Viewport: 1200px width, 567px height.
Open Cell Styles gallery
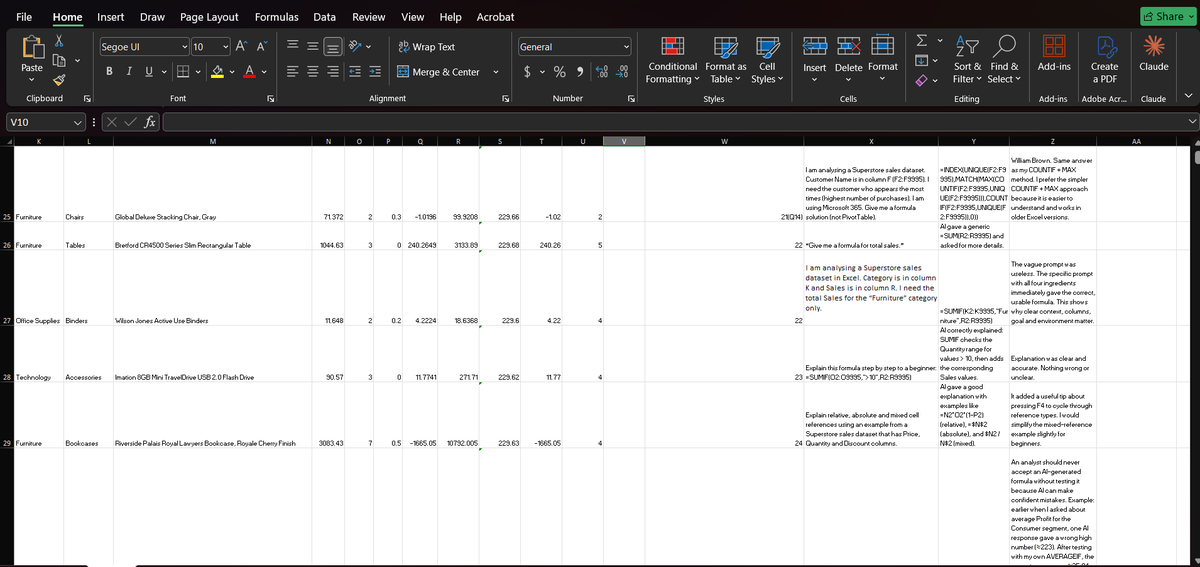coord(767,59)
